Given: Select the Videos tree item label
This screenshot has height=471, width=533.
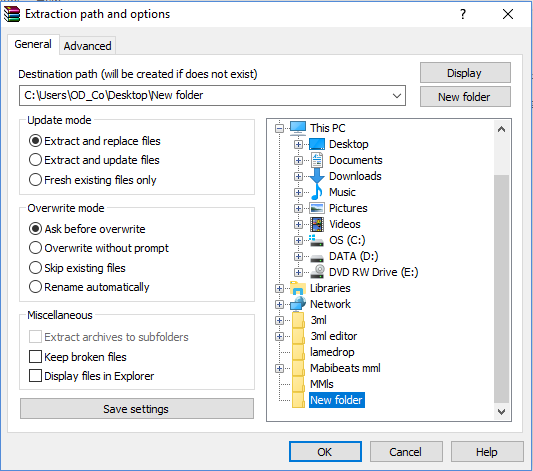Looking at the screenshot, I should [344, 224].
